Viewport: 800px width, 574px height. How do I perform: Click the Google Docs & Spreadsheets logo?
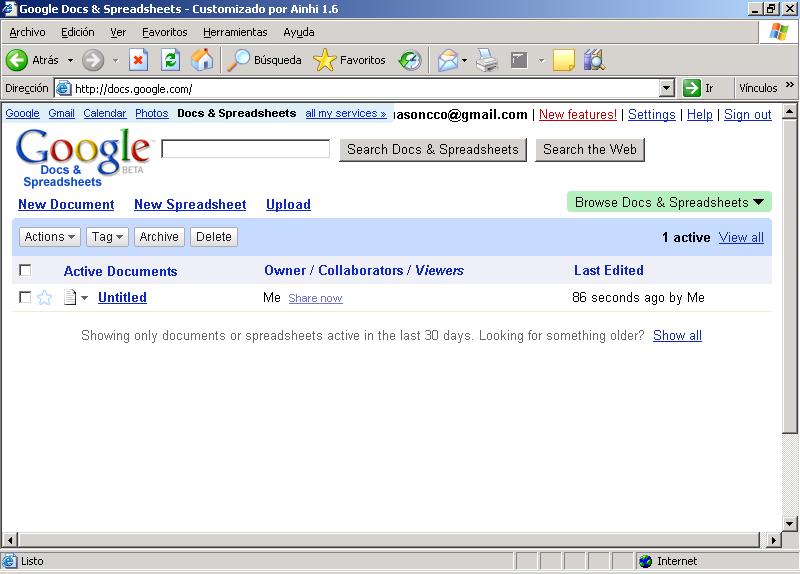point(83,157)
